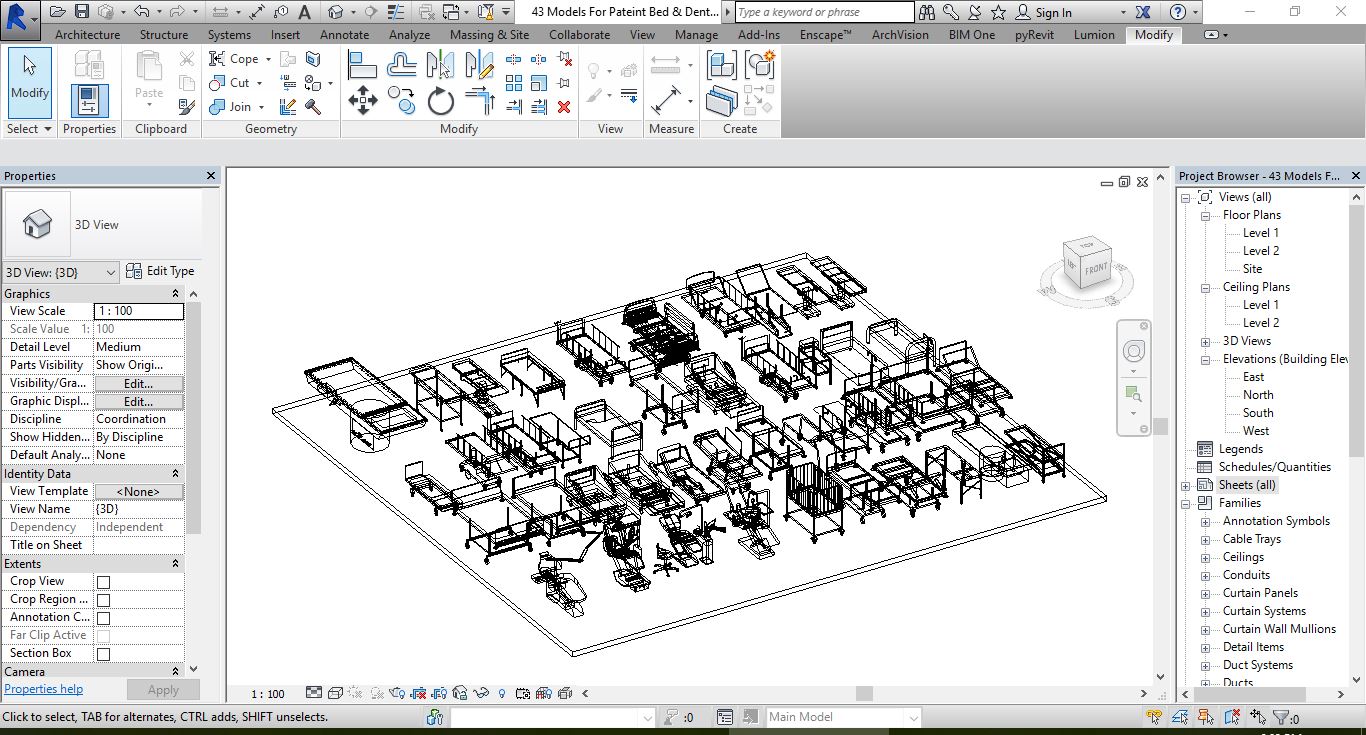Click the Rotate tool icon

point(441,101)
